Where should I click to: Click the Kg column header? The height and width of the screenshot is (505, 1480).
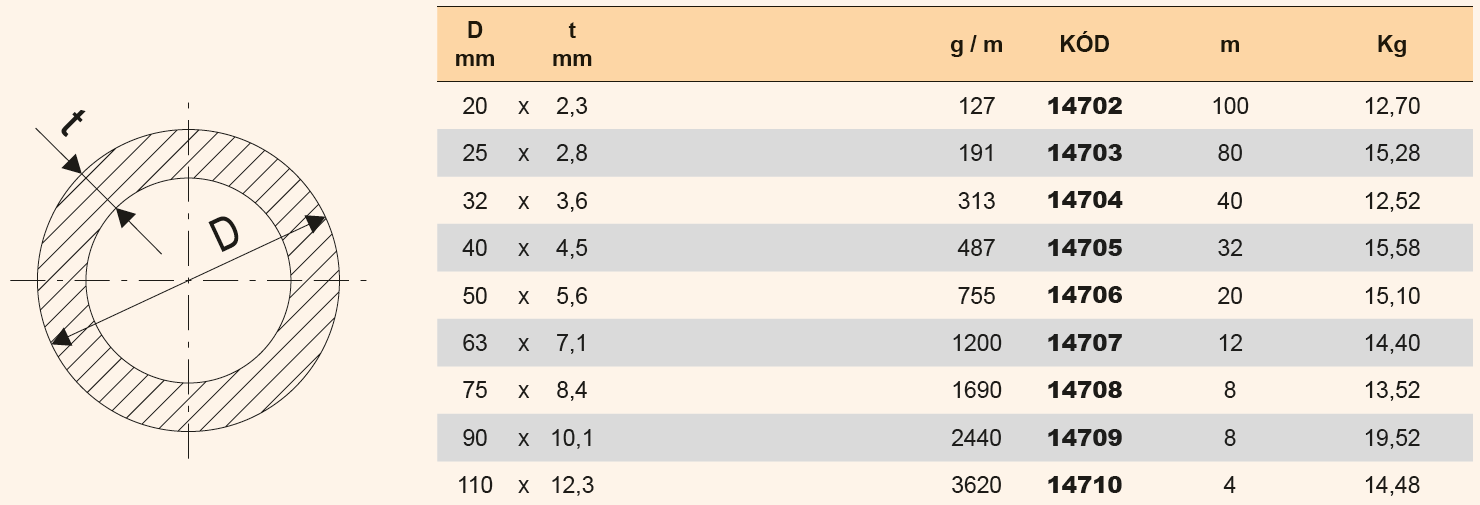[x=1392, y=46]
